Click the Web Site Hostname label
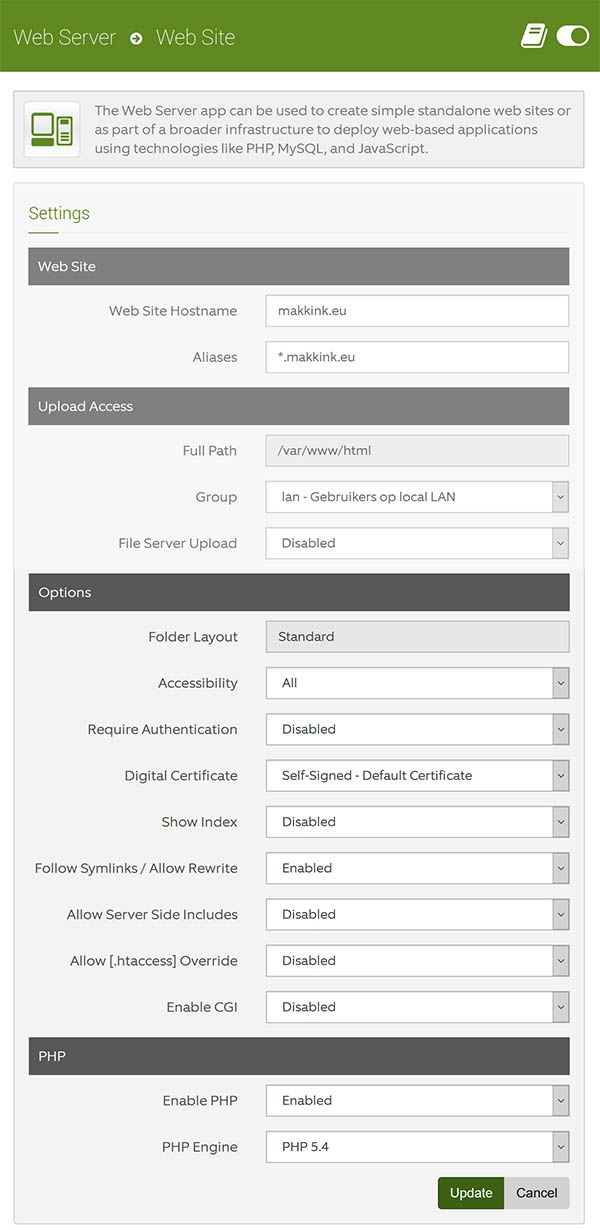This screenshot has height=1230, width=600. [x=173, y=311]
